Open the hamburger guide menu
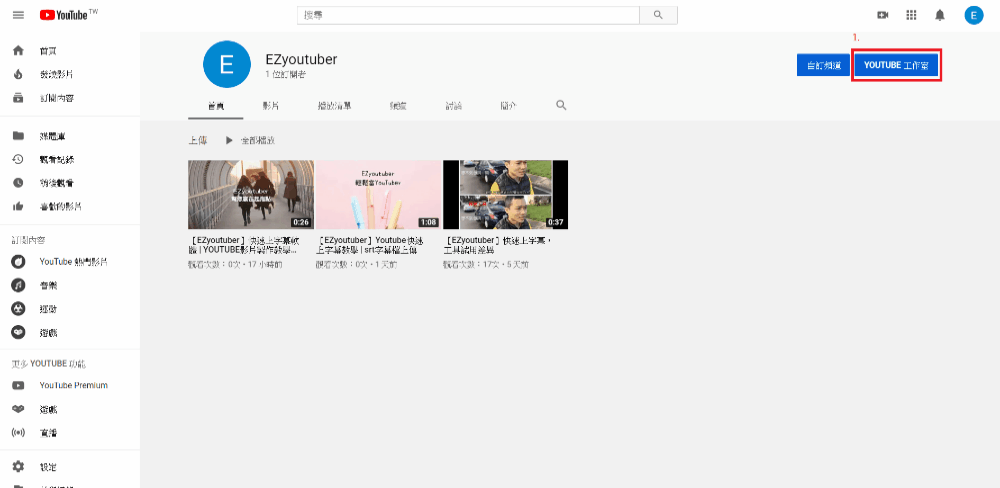Image resolution: width=1000 pixels, height=488 pixels. tap(18, 15)
